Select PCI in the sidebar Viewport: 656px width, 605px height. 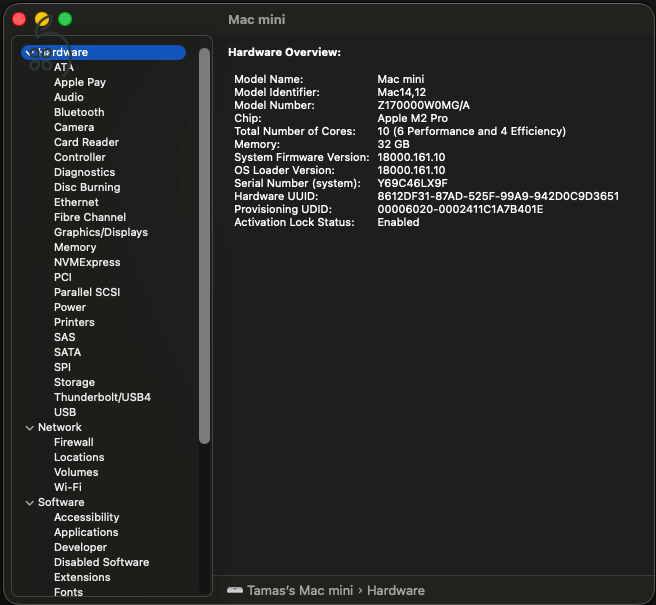63,277
